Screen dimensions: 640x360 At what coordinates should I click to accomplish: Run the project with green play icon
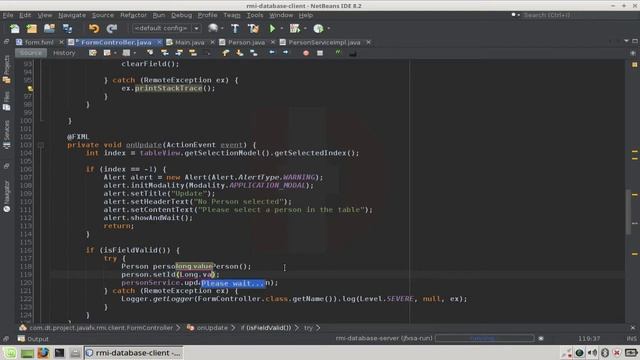pyautogui.click(x=272, y=28)
